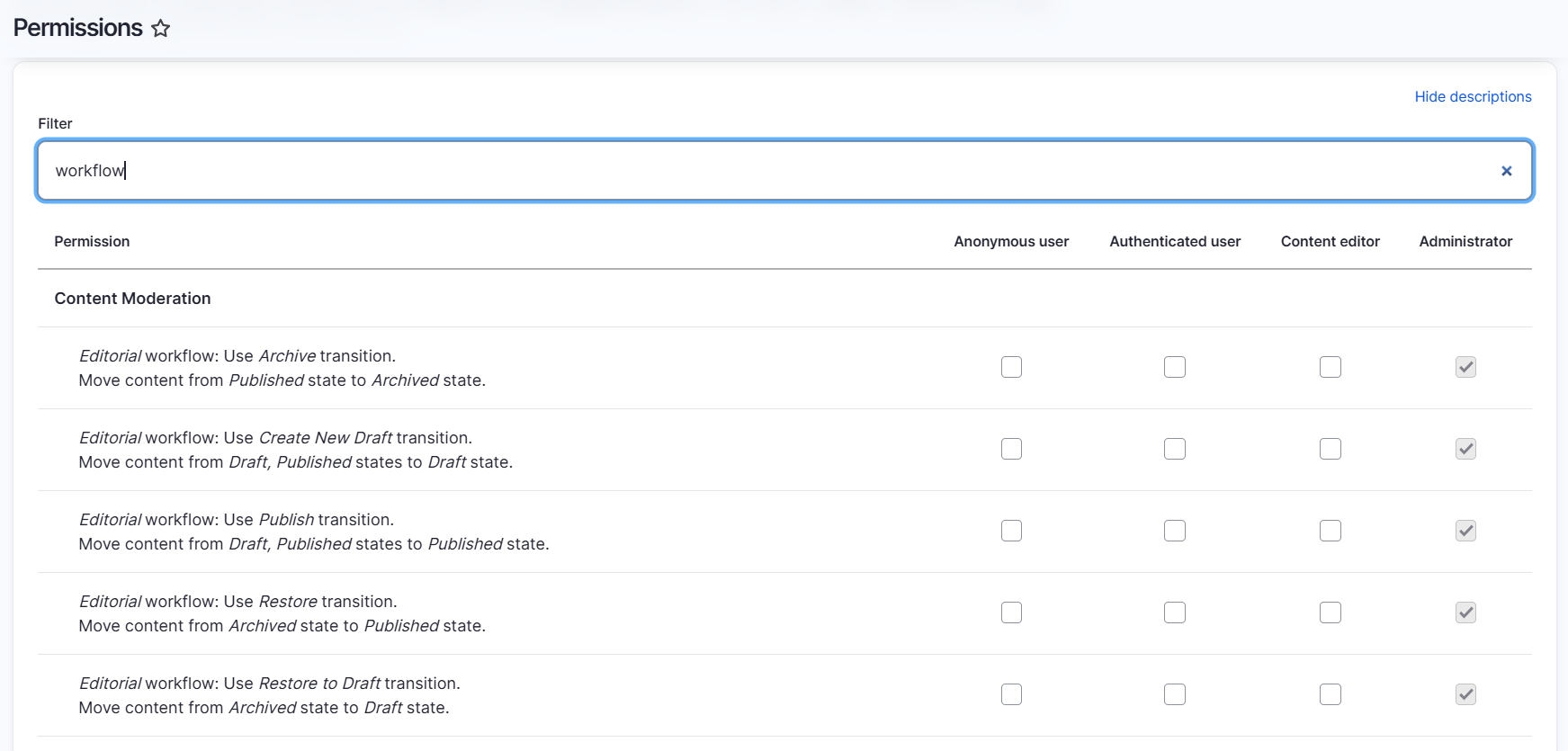Click 'Editorial workflow: Use Restore transition.' text
The width and height of the screenshot is (1568, 751).
pyautogui.click(x=238, y=602)
